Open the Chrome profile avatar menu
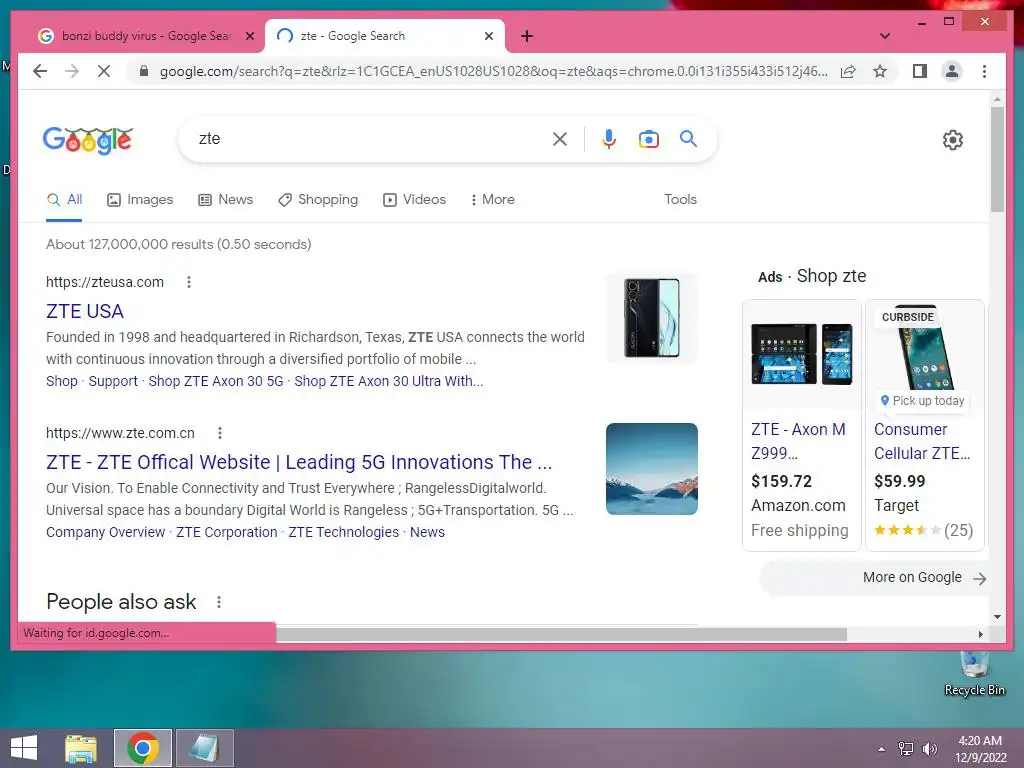 tap(952, 71)
